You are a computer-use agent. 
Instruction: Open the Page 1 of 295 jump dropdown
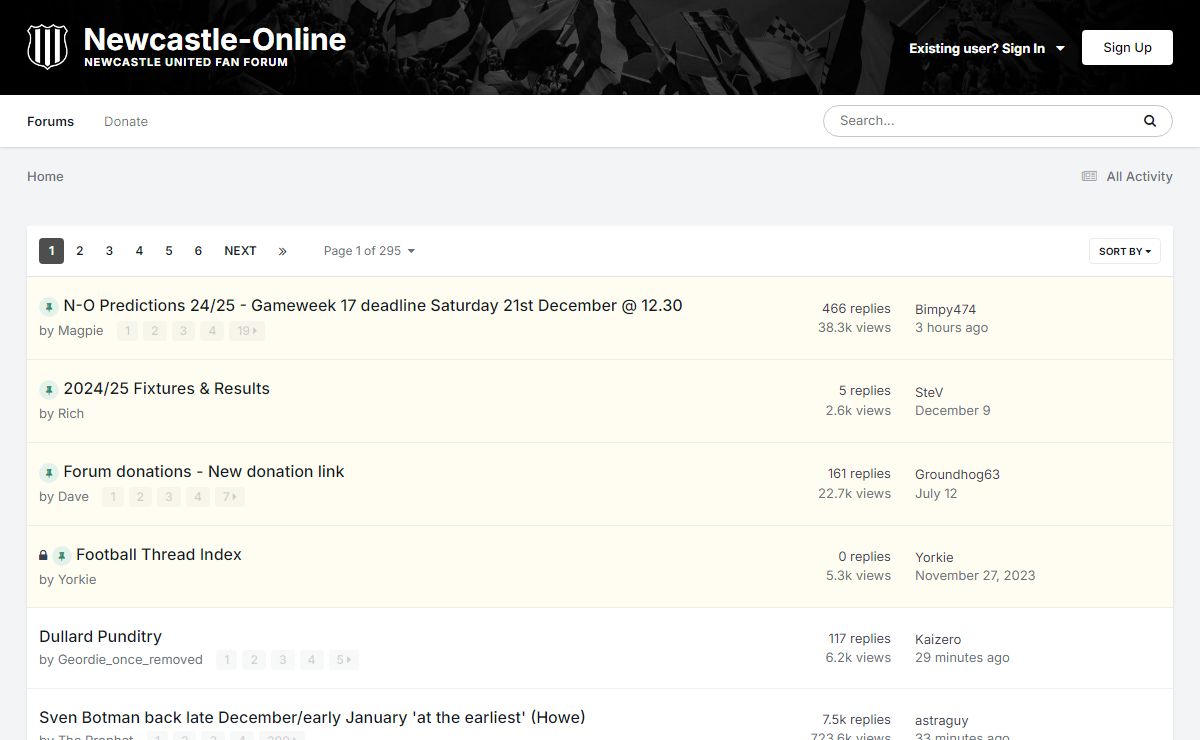coord(369,251)
